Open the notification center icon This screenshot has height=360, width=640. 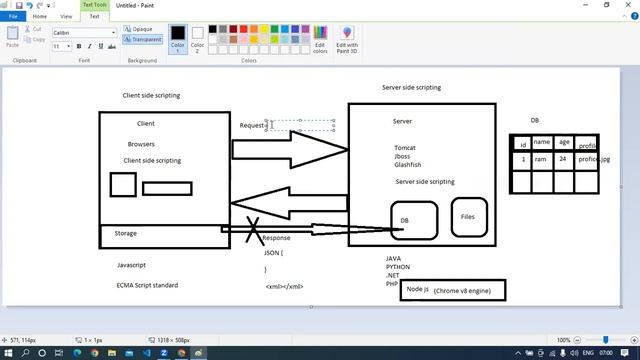tap(625, 353)
